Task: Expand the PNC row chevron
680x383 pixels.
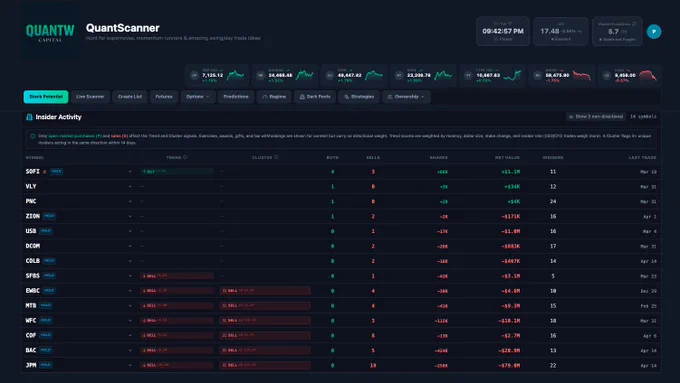Action: [130, 201]
